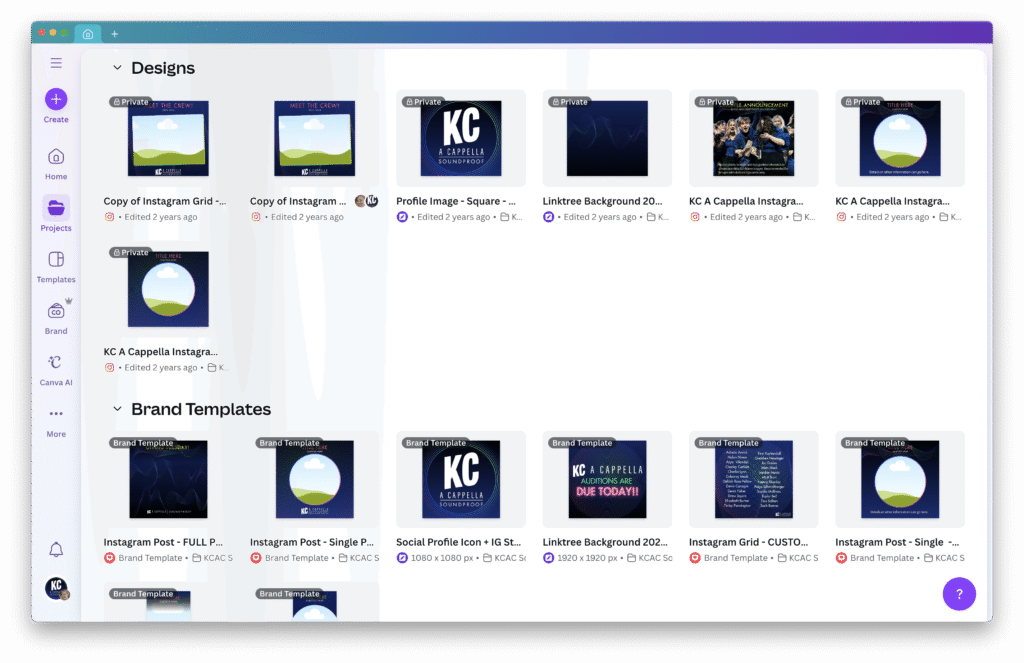Image resolution: width=1024 pixels, height=663 pixels.
Task: Click the Linktree Background 20... title
Action: tap(602, 201)
